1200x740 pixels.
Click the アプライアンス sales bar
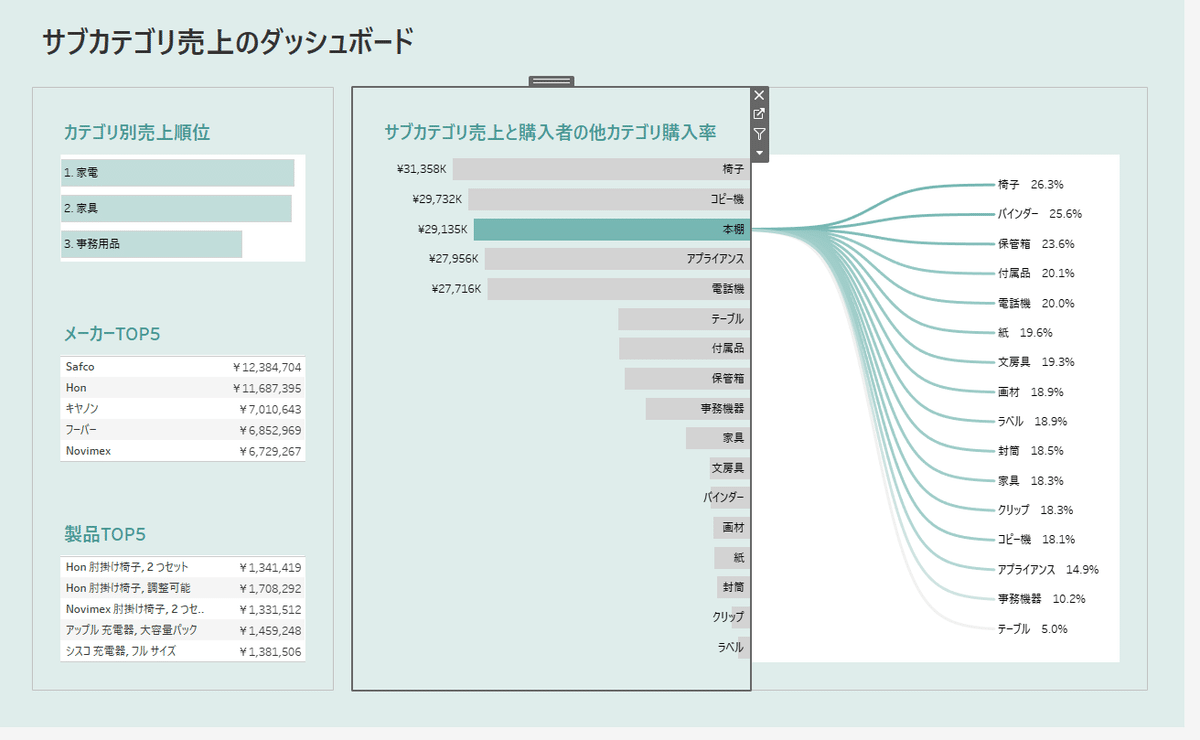point(616,259)
